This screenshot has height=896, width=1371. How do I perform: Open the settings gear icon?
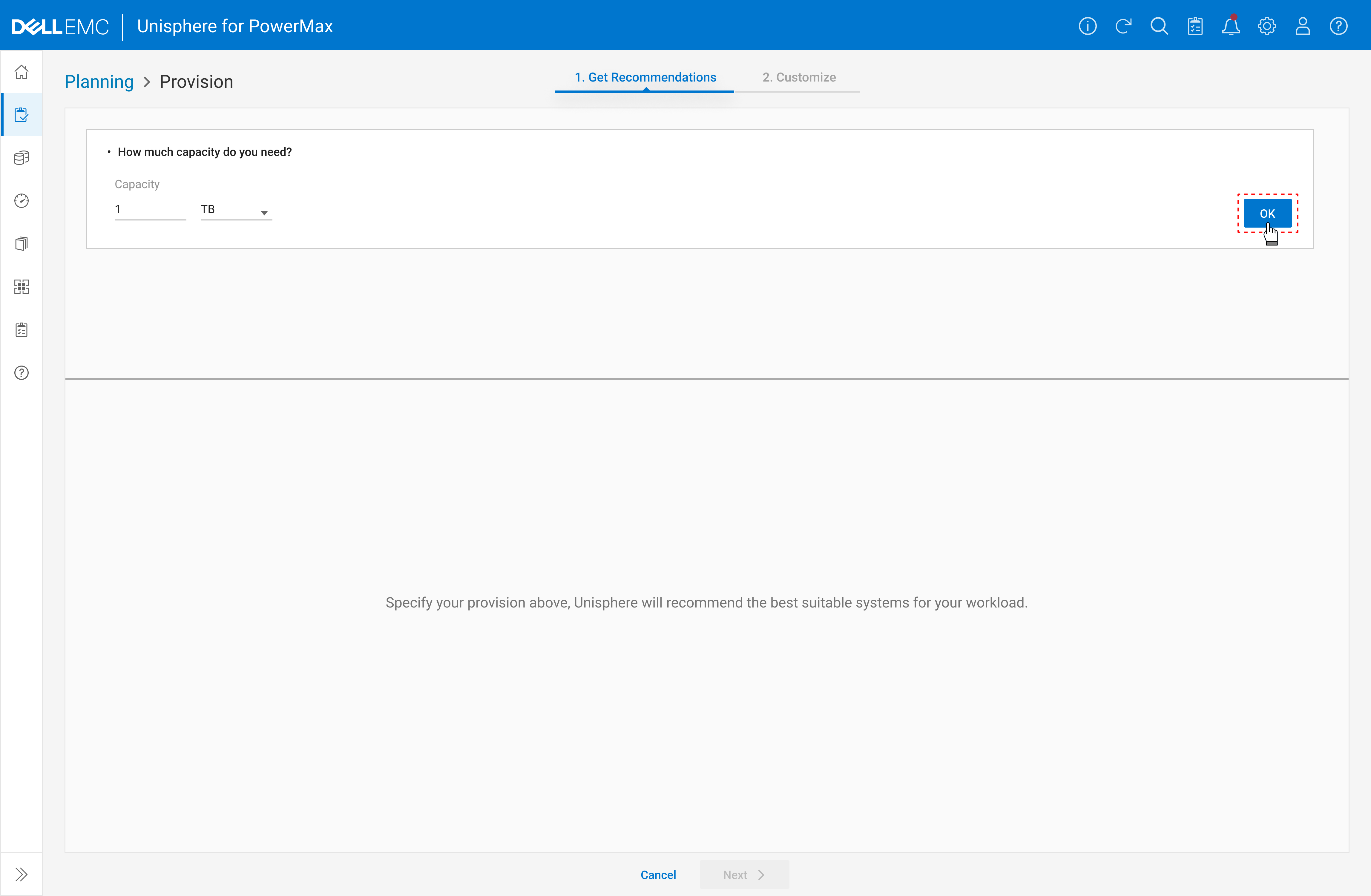click(x=1266, y=27)
